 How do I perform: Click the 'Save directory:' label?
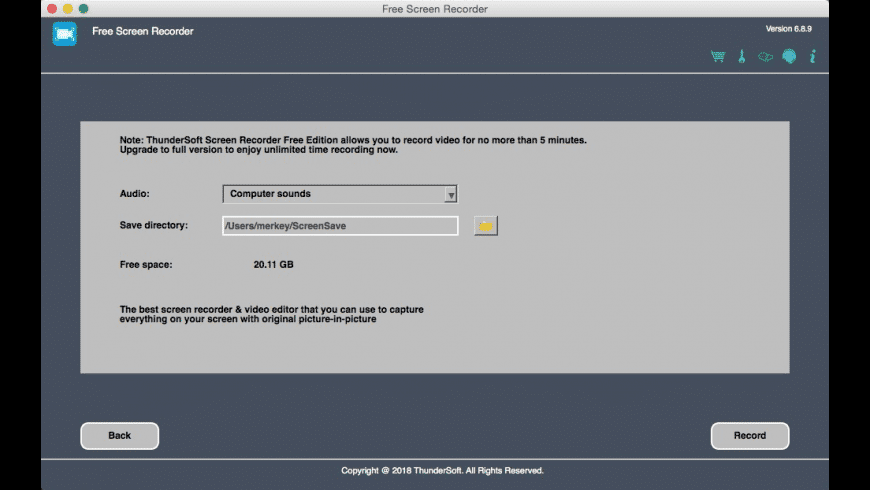point(154,225)
